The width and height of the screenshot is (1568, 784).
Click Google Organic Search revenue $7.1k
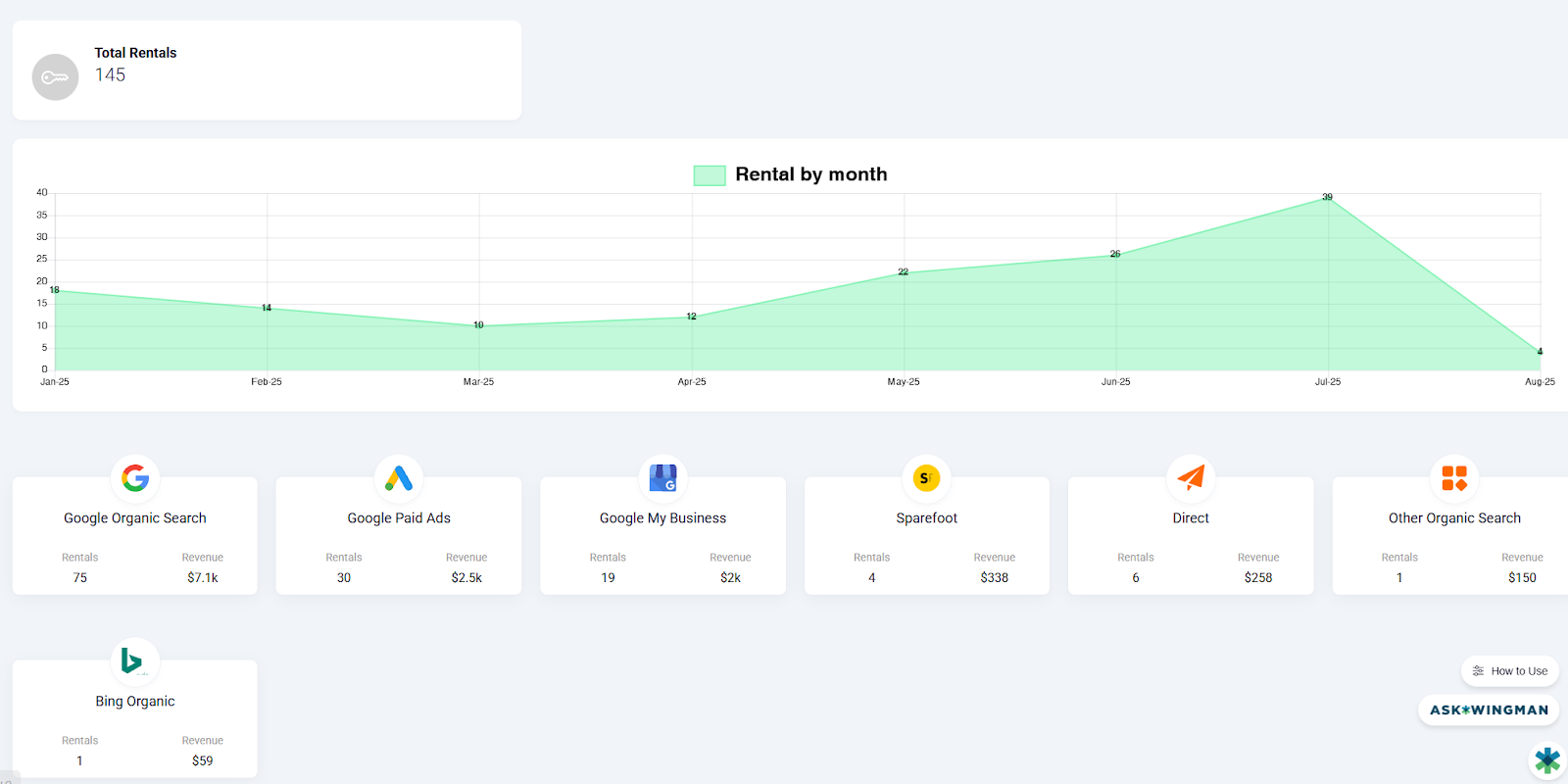click(x=203, y=578)
